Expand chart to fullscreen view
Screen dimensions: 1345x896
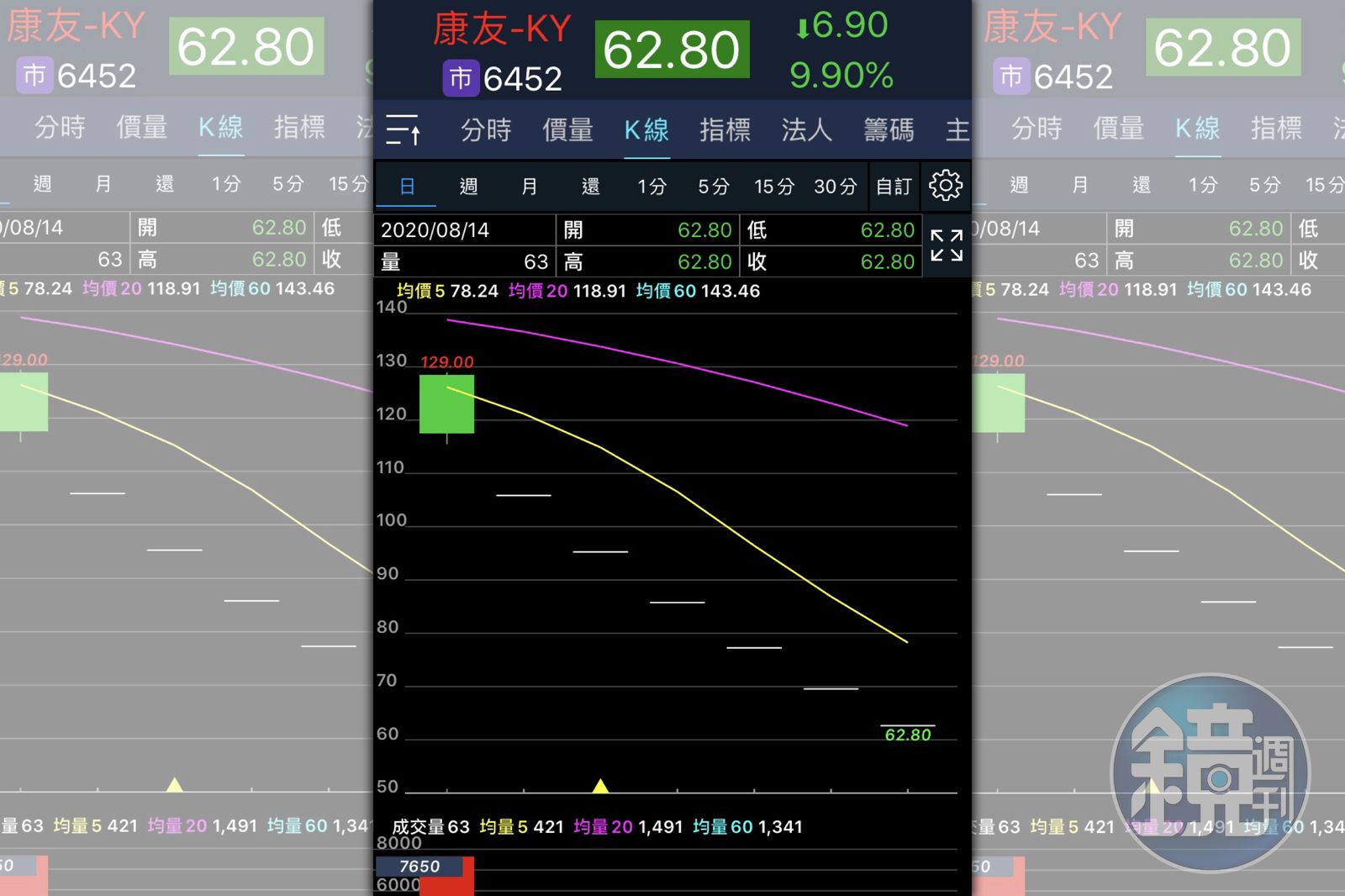coord(947,245)
